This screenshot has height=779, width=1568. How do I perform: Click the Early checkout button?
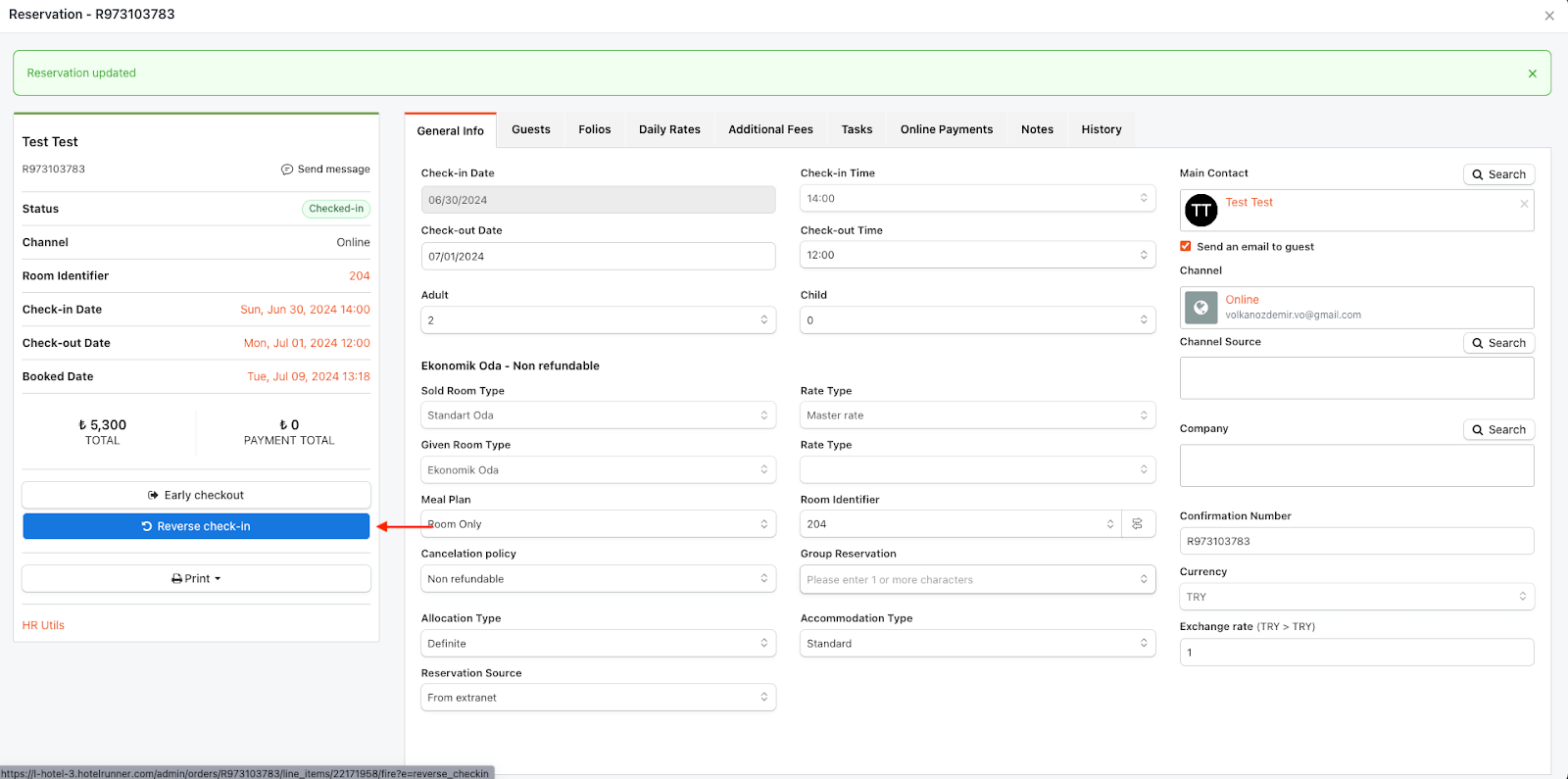(x=196, y=496)
